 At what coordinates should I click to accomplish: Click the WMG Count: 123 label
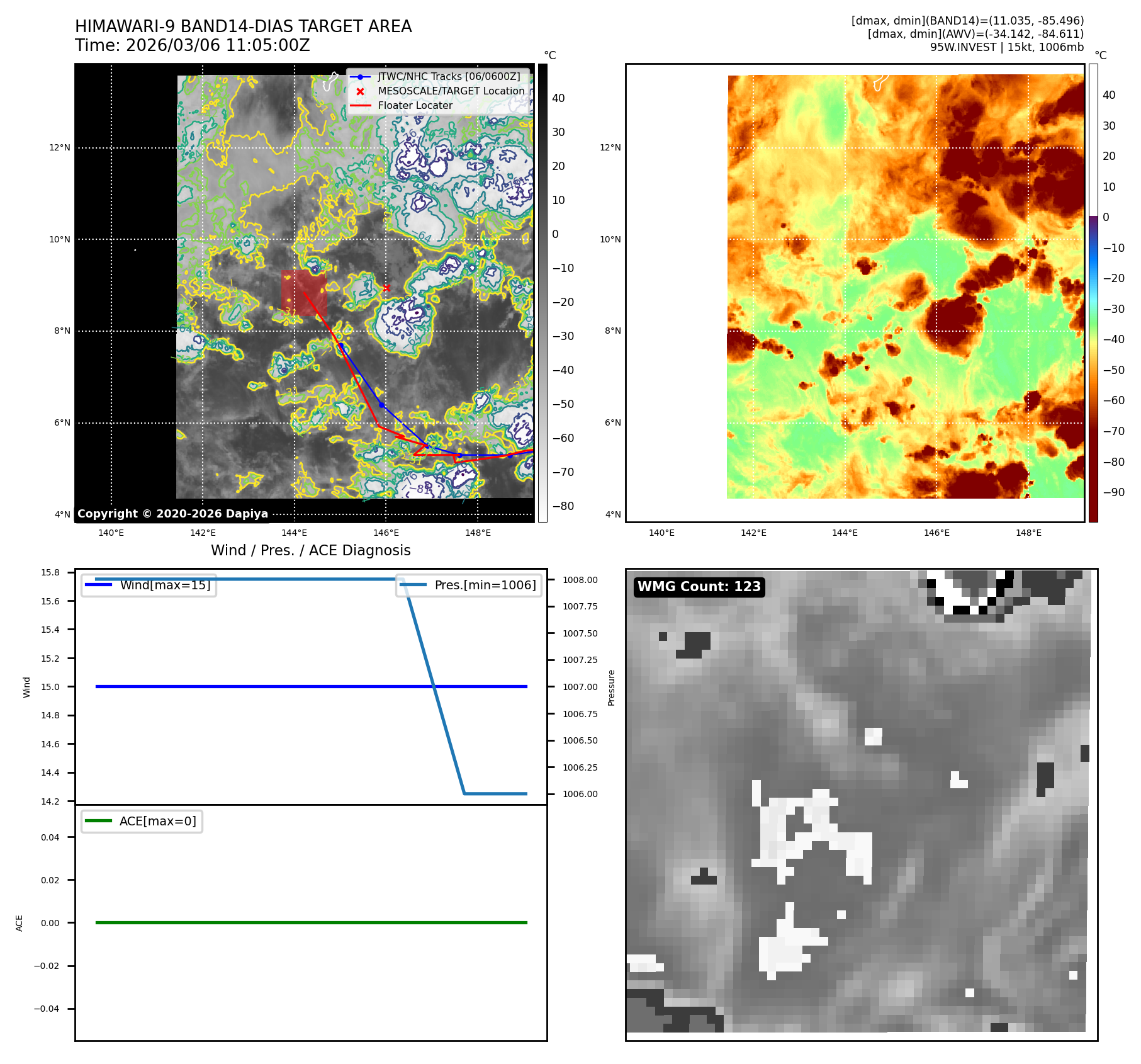pyautogui.click(x=699, y=587)
